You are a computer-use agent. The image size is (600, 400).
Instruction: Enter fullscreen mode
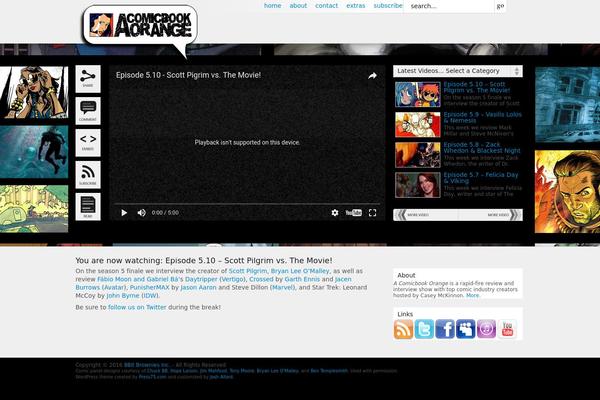click(372, 213)
